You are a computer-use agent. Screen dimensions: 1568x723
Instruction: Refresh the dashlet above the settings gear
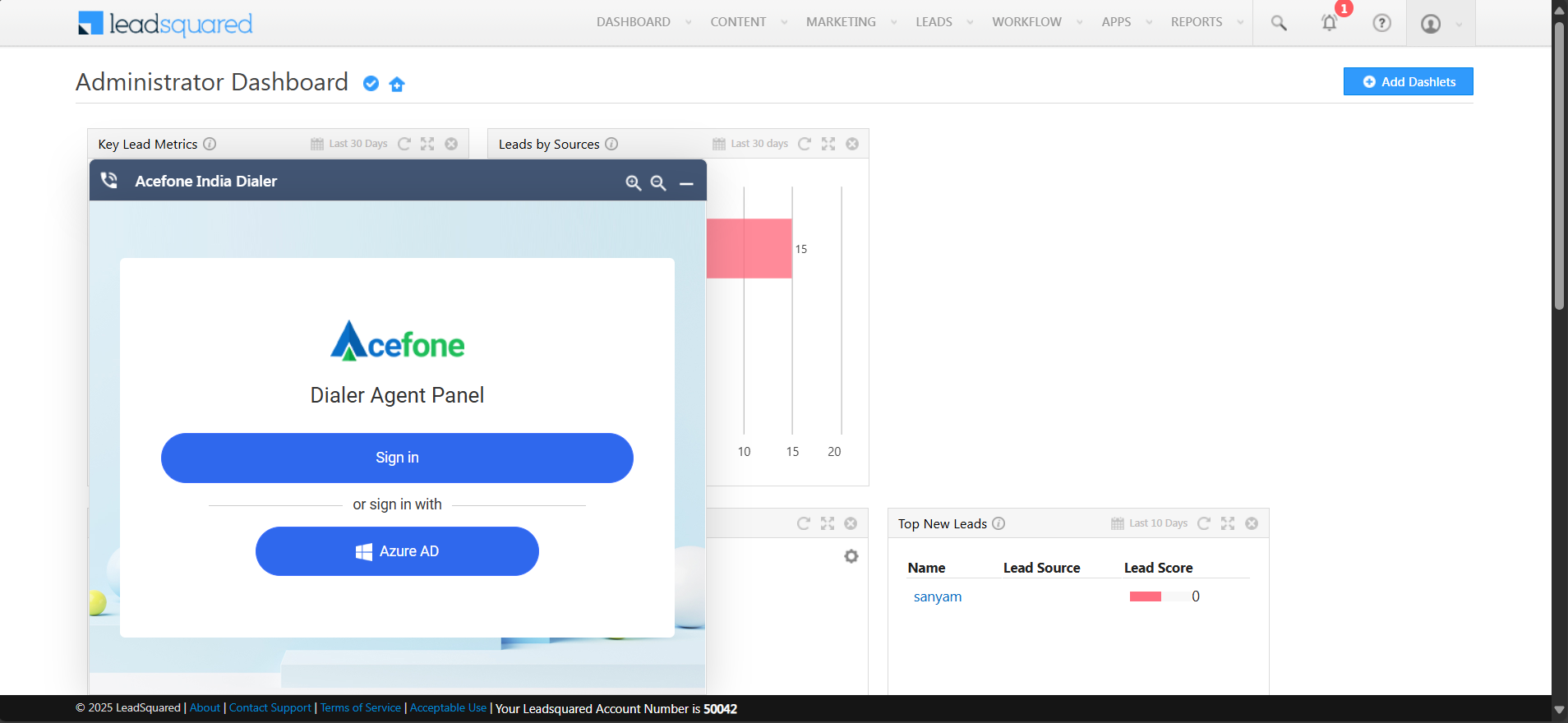[x=804, y=523]
